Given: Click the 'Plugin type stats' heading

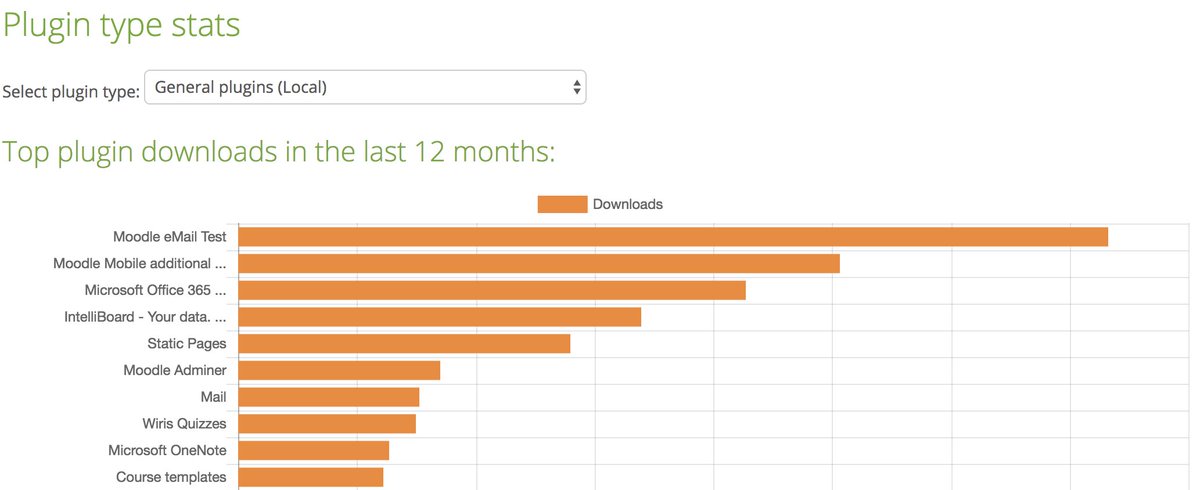Looking at the screenshot, I should pyautogui.click(x=121, y=25).
